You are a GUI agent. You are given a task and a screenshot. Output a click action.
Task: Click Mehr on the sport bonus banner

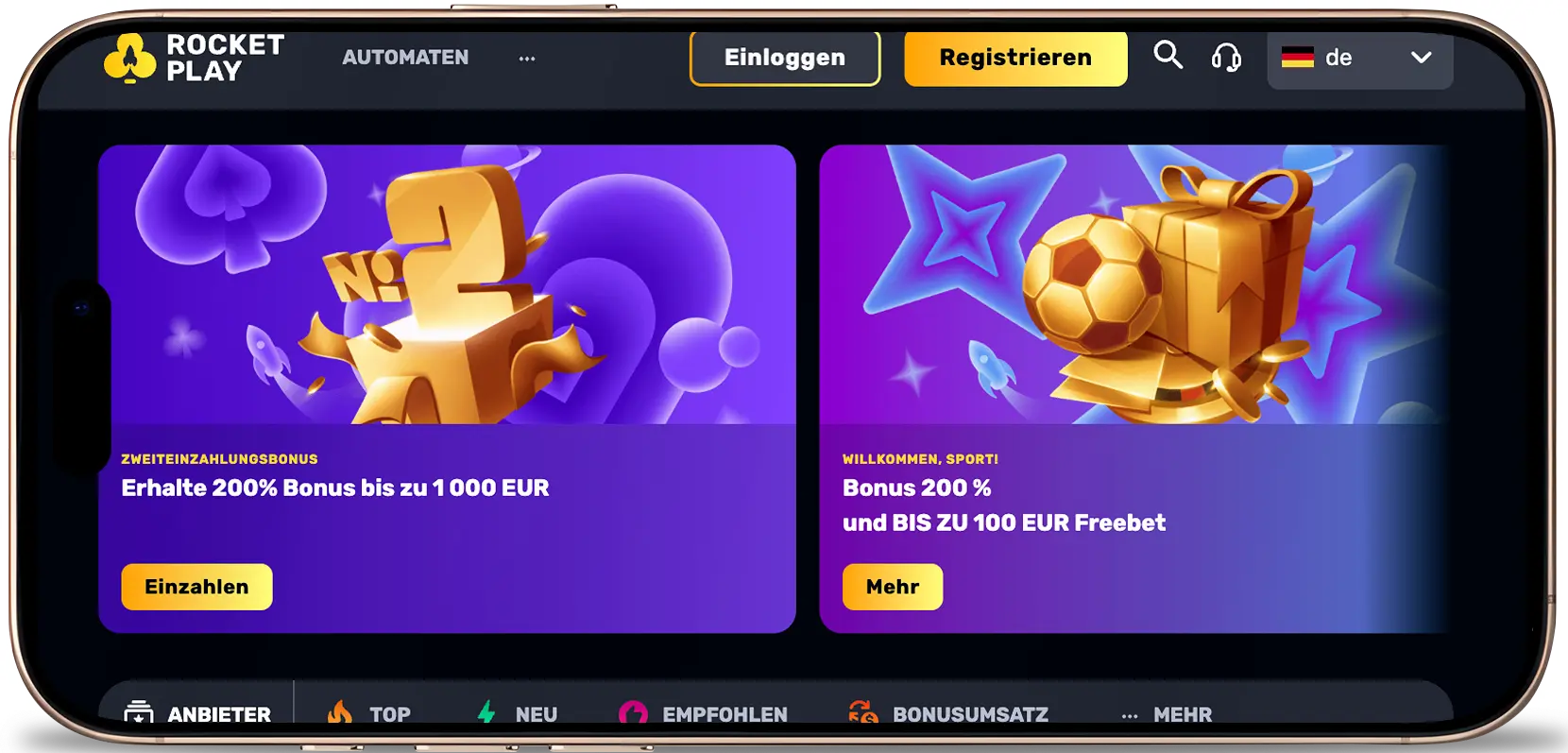coord(893,587)
